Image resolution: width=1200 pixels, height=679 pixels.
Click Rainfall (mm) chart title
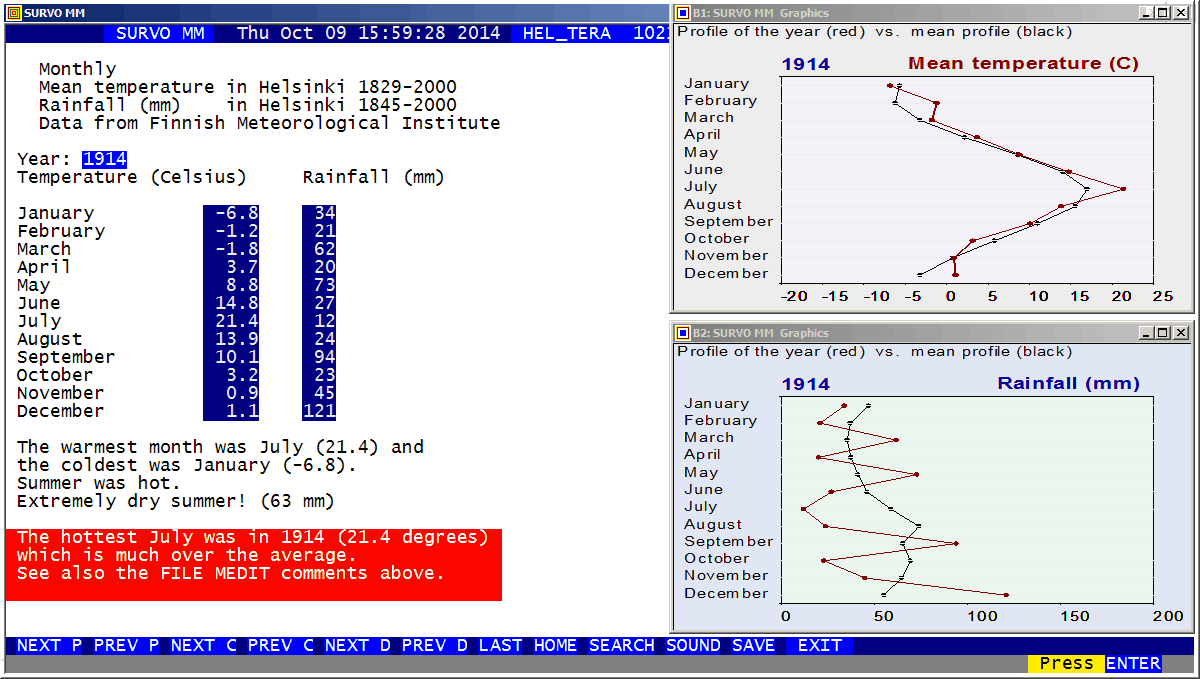1068,384
